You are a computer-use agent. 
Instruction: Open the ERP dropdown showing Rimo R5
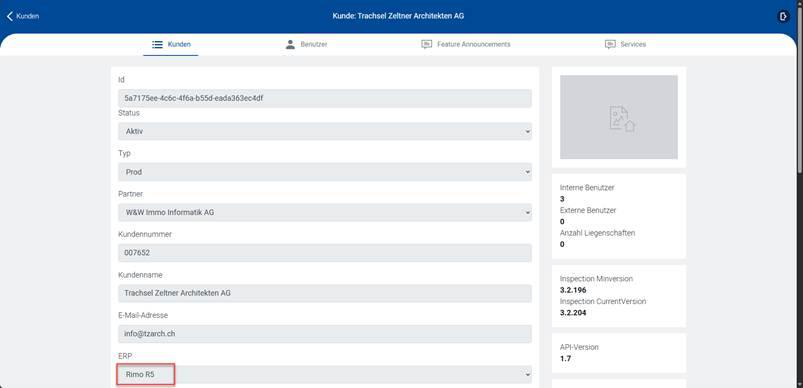coord(325,375)
